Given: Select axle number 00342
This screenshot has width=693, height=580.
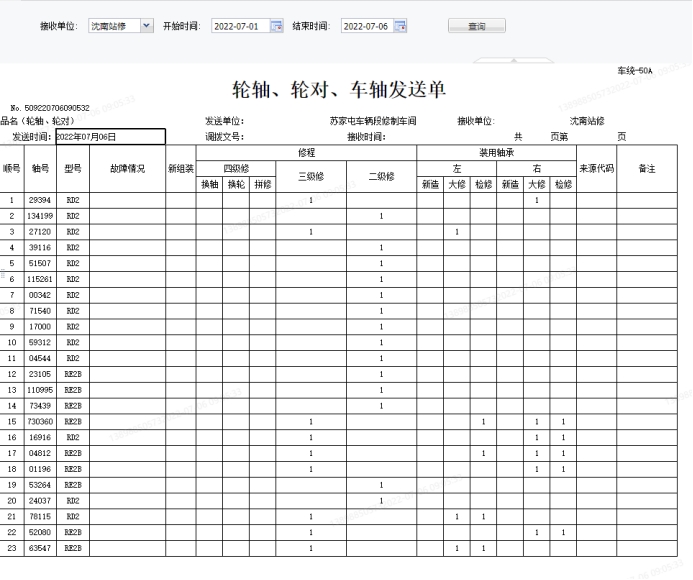Looking at the screenshot, I should [40, 295].
